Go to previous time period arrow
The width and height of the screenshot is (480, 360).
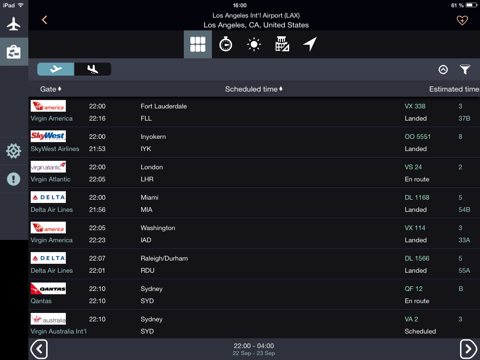(39, 349)
